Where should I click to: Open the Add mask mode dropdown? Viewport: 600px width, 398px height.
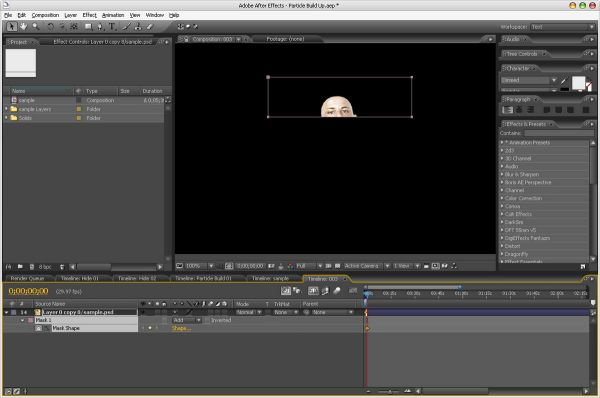click(187, 320)
